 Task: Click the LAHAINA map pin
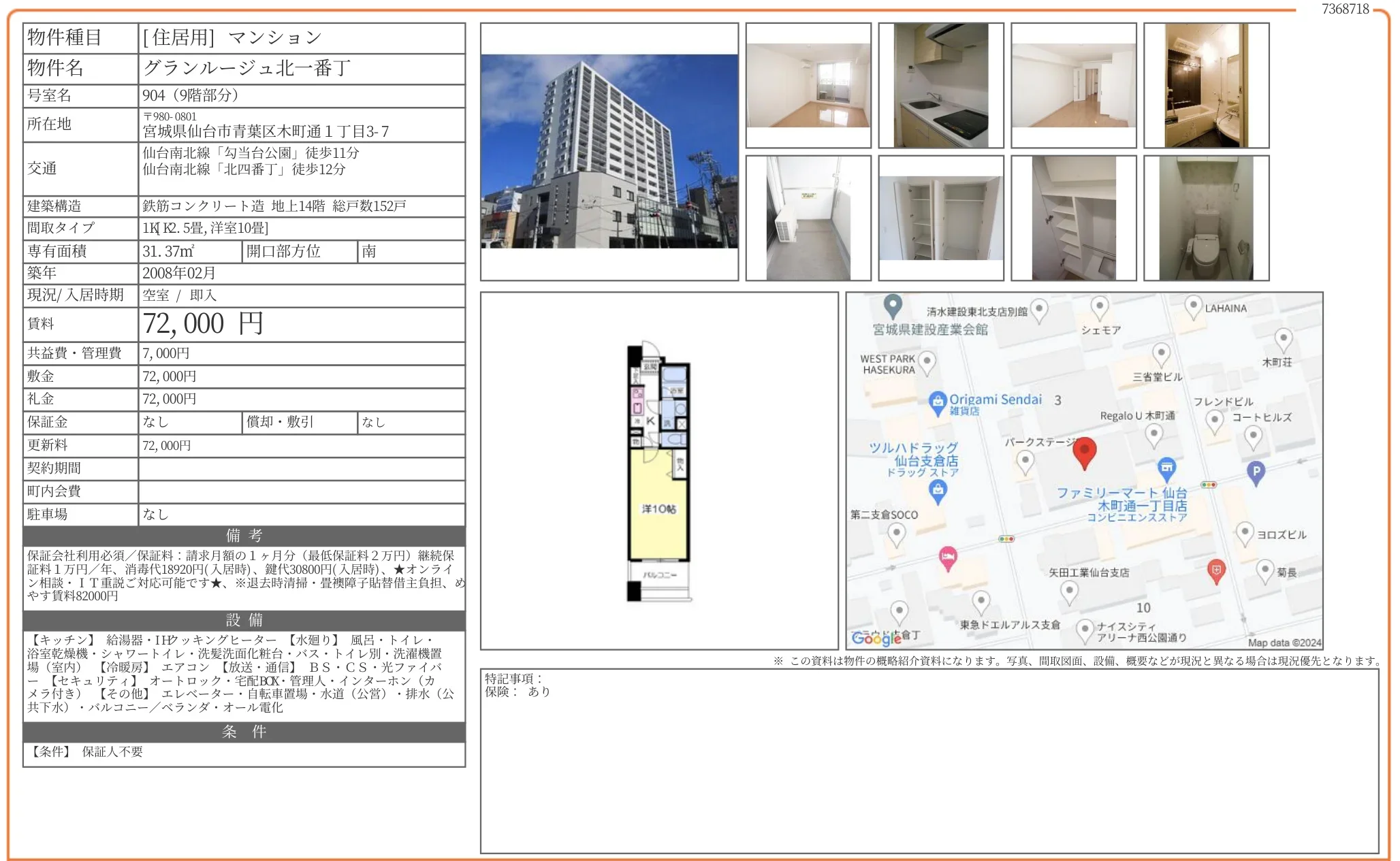[1192, 306]
